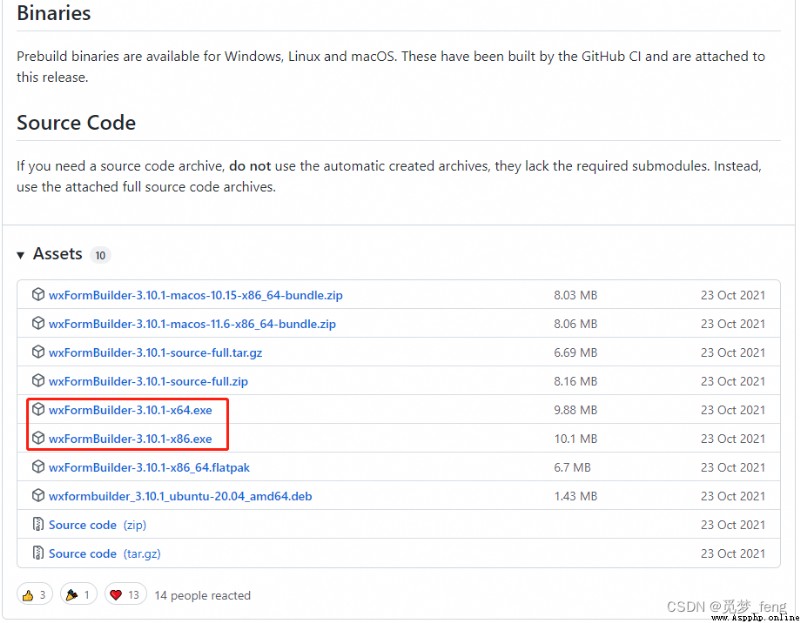
Task: Click the '8.06 MB' file size
Action: click(576, 324)
